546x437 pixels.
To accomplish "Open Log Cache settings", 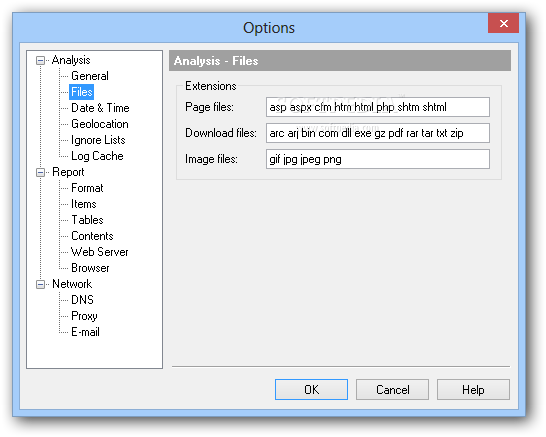I will tap(97, 156).
